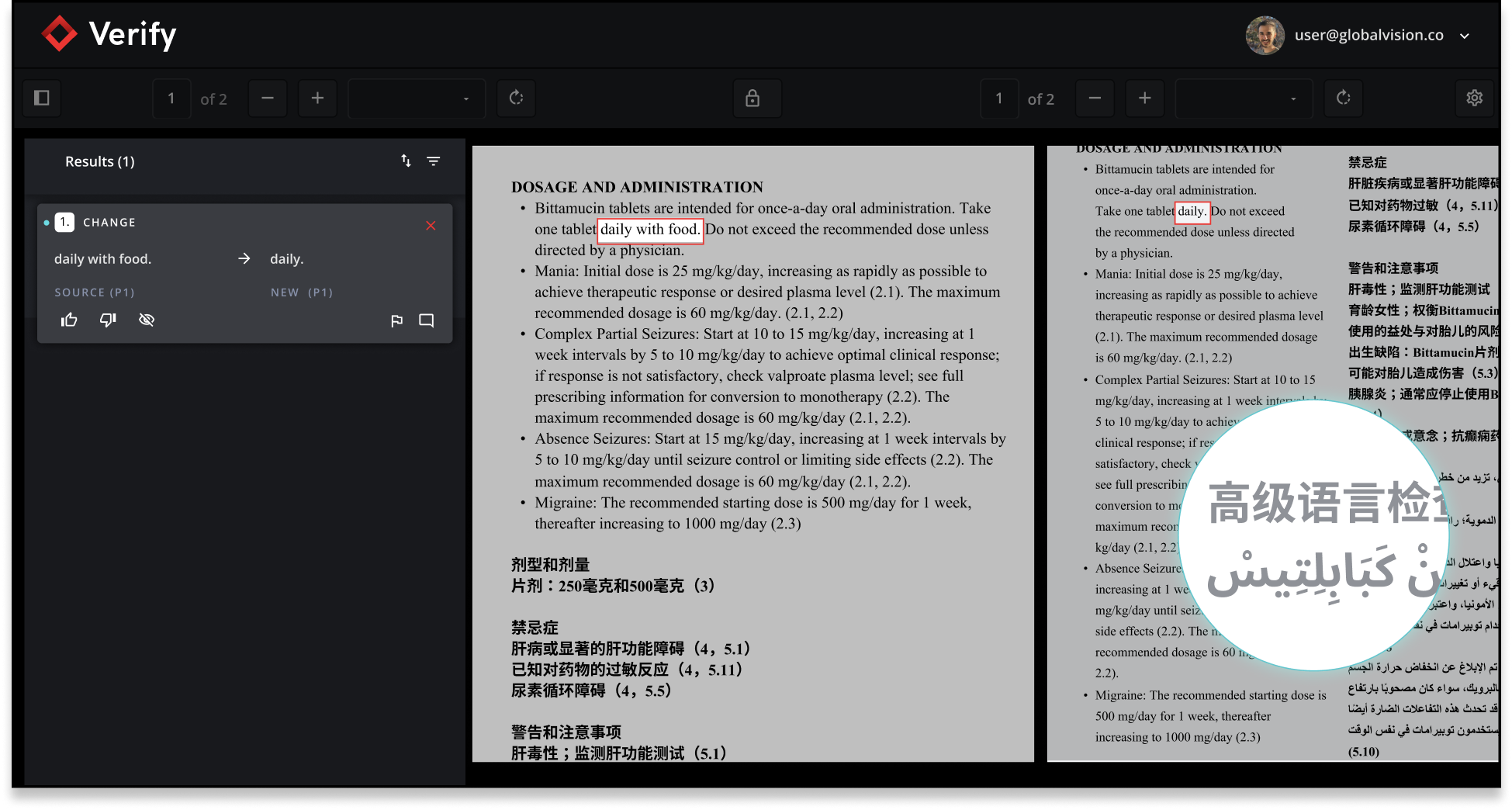Decrease source page number with minus
Screen dimensions: 1512x810
(x=267, y=98)
